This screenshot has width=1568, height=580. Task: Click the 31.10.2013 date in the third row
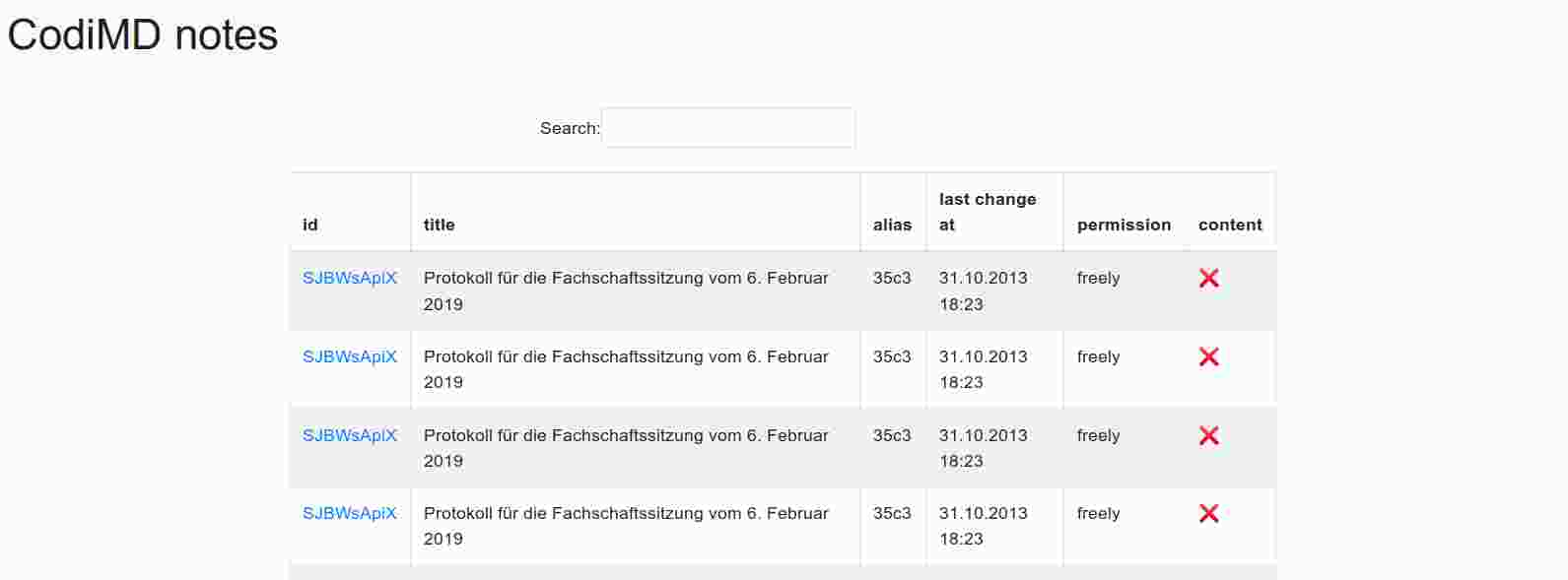983,435
